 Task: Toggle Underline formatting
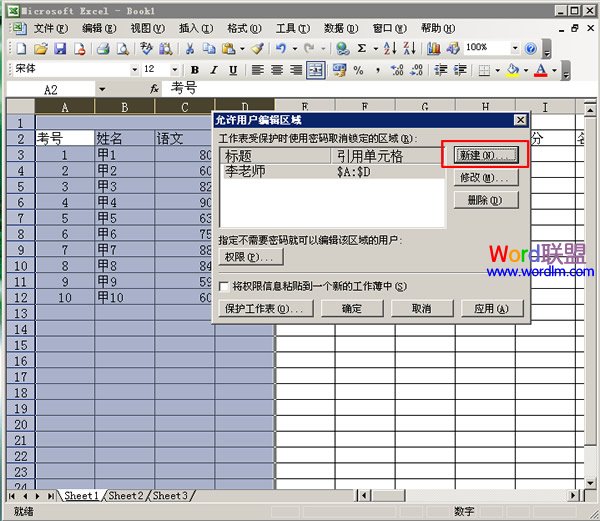click(x=233, y=70)
